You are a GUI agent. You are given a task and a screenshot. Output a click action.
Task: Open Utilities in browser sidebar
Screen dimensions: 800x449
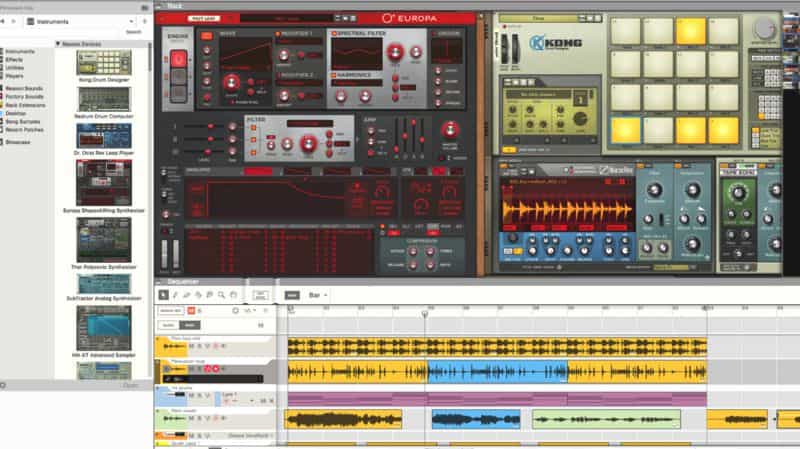click(x=15, y=67)
